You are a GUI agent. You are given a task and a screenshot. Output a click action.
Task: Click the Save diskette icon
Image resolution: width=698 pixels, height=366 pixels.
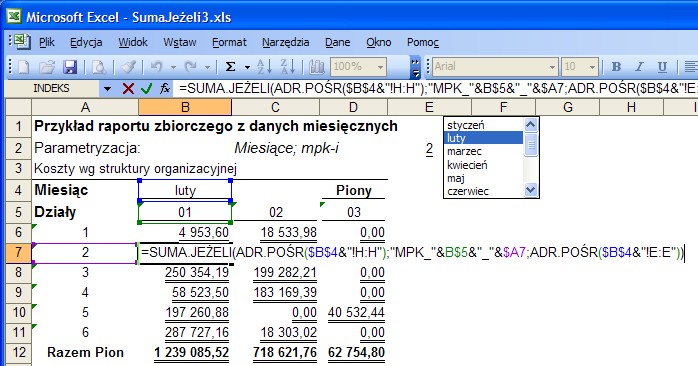70,67
